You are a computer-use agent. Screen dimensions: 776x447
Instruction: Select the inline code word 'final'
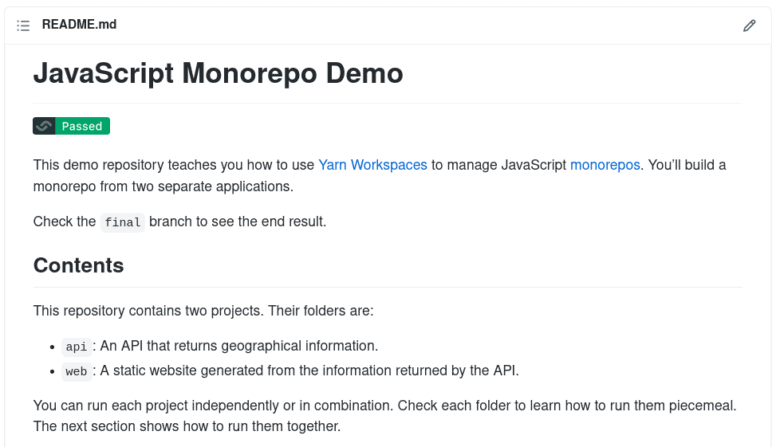click(x=122, y=222)
